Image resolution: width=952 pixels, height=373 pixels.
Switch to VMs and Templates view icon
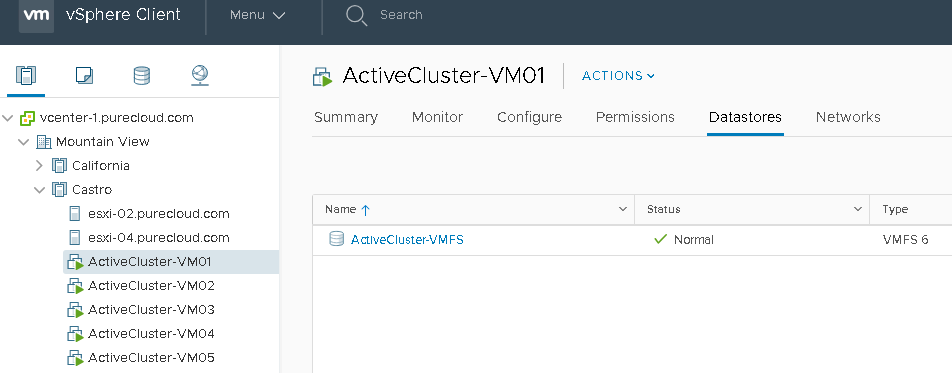84,75
